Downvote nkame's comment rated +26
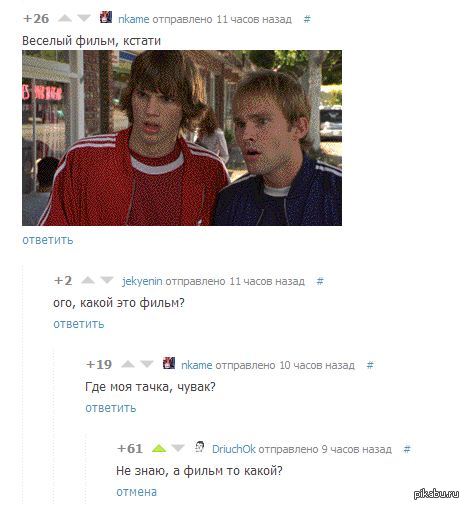 pos(84,18)
